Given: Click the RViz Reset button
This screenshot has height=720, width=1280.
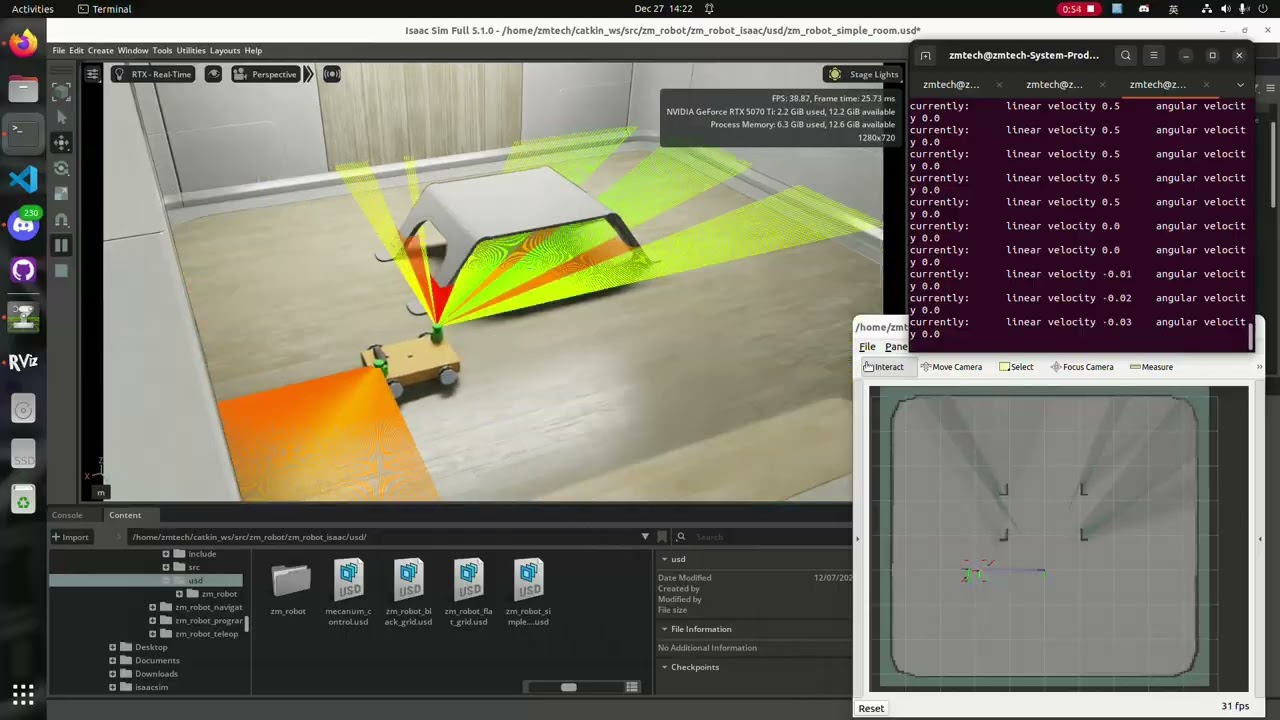Looking at the screenshot, I should pyautogui.click(x=871, y=708).
